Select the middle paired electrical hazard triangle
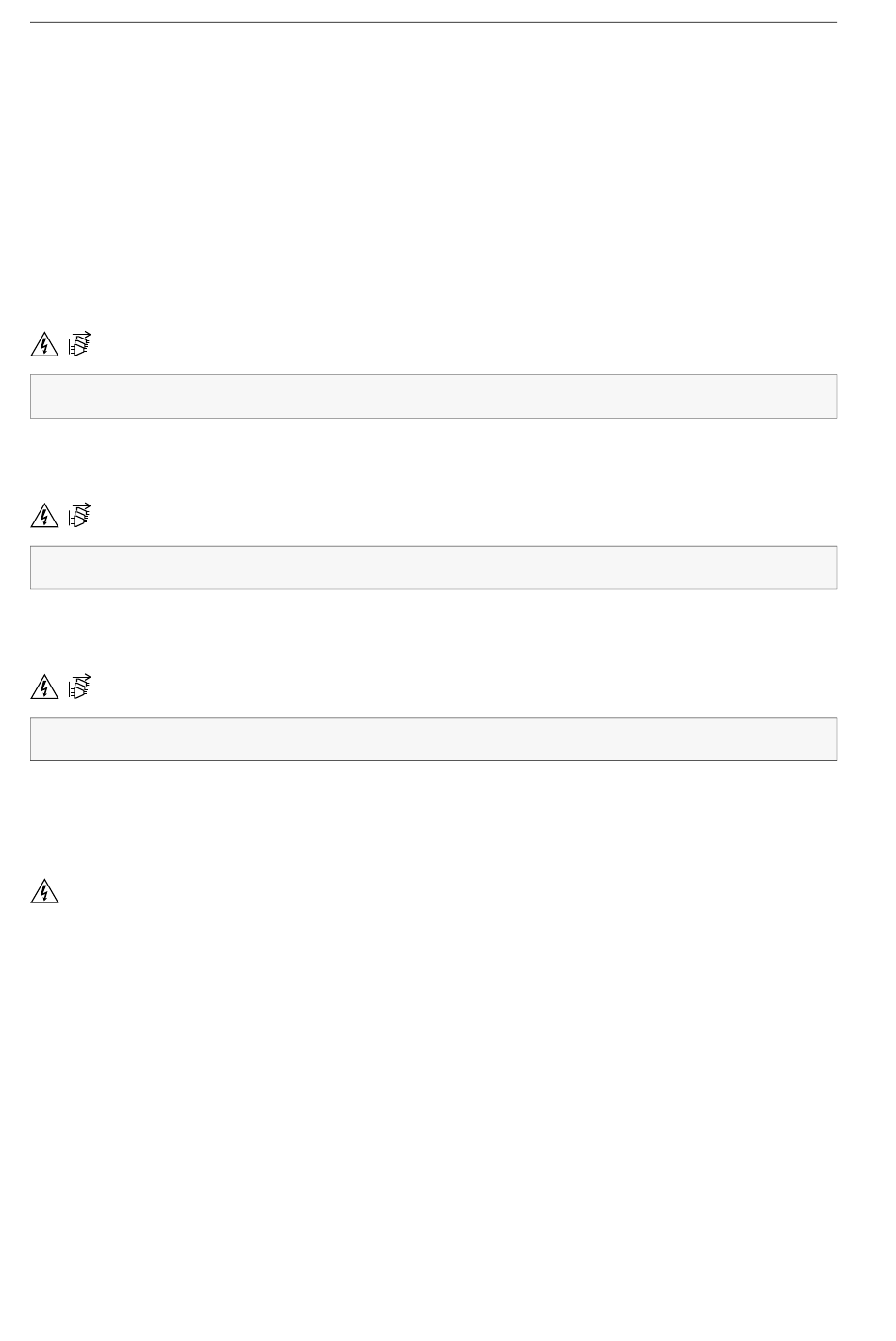Image resolution: width=896 pixels, height=1341 pixels. point(44,517)
